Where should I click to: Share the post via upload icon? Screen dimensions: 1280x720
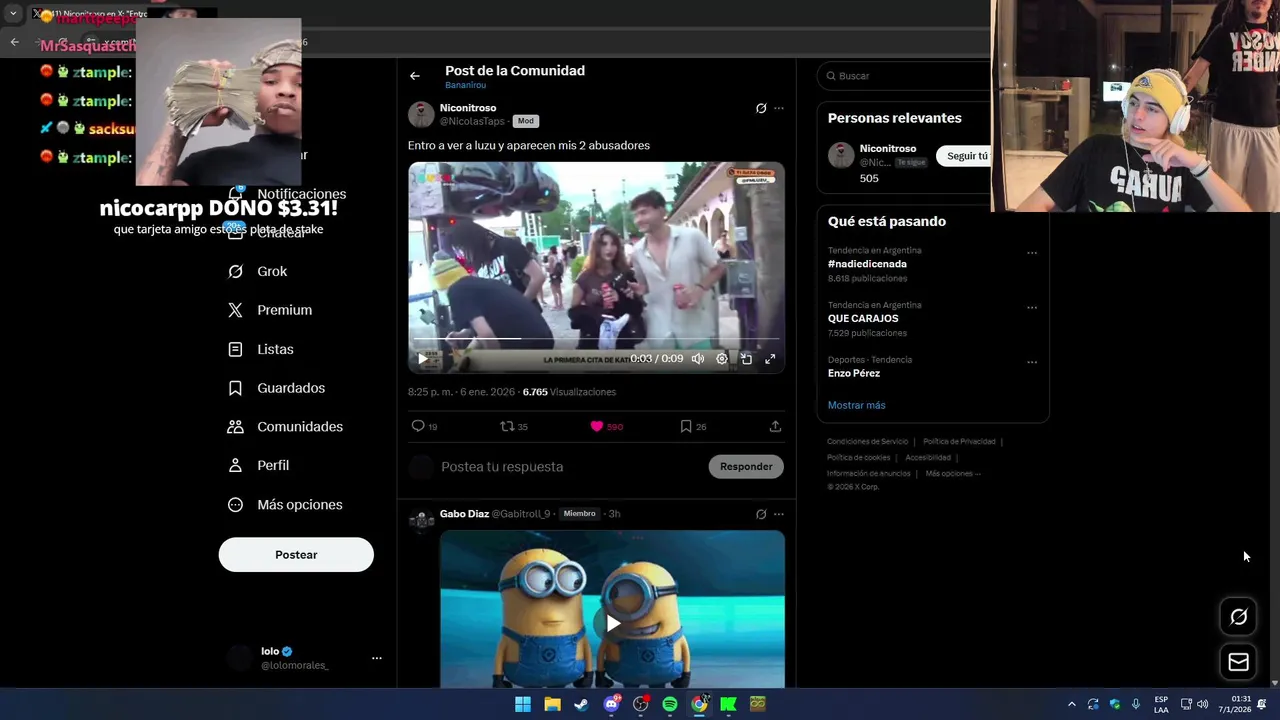pos(775,426)
